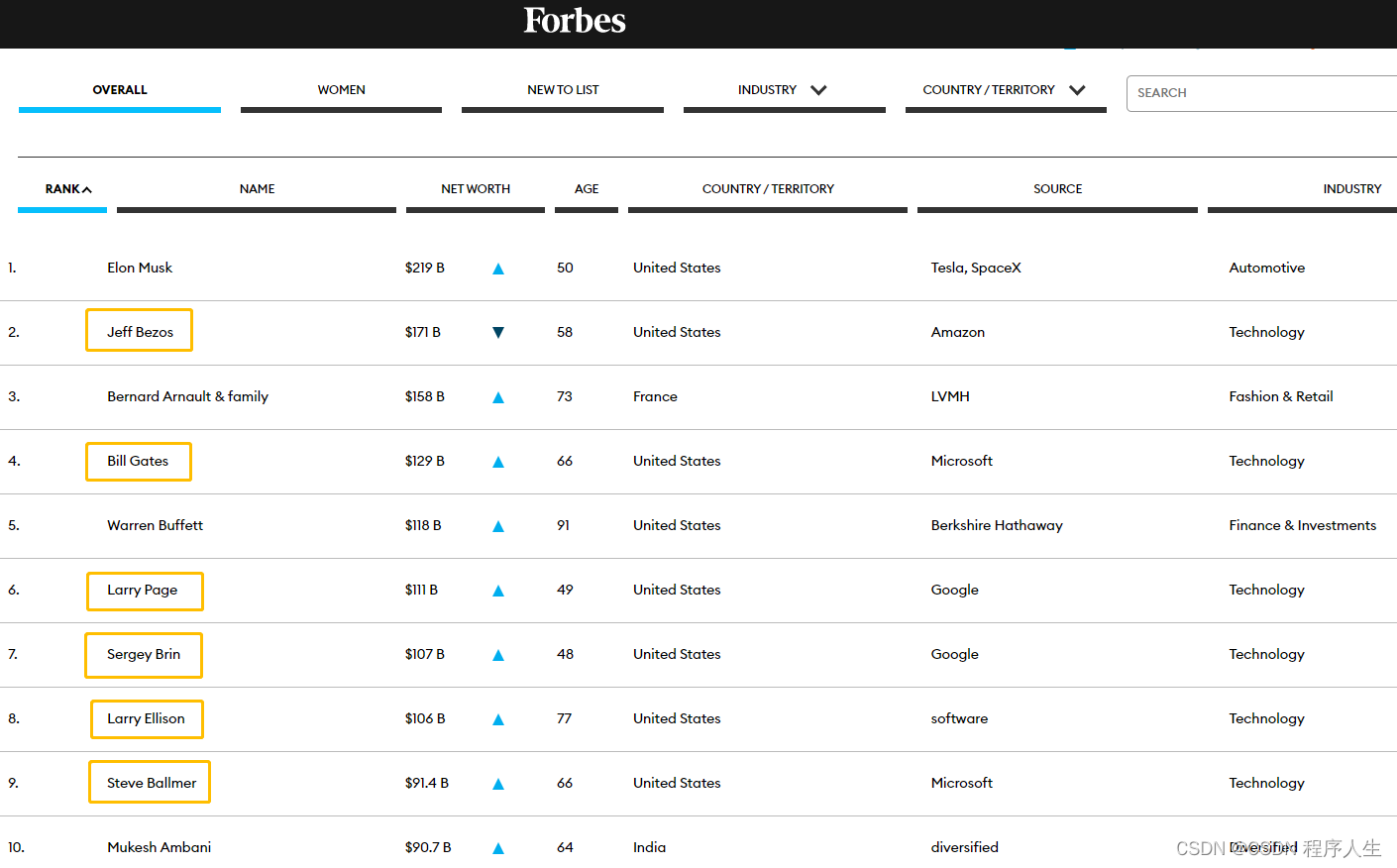1397x868 pixels.
Task: Click Microsoft source in Bill Gates row
Action: (961, 461)
